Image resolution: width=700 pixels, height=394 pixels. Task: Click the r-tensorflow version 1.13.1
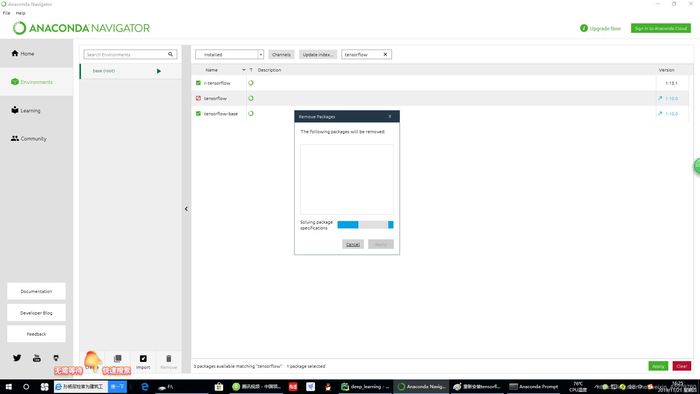(671, 83)
